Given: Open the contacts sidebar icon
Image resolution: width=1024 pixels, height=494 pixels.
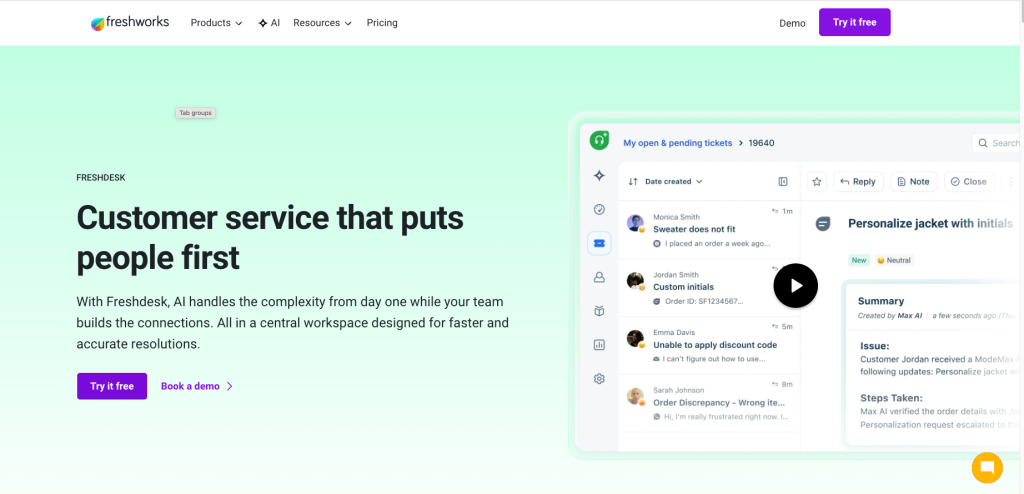Looking at the screenshot, I should 599,277.
